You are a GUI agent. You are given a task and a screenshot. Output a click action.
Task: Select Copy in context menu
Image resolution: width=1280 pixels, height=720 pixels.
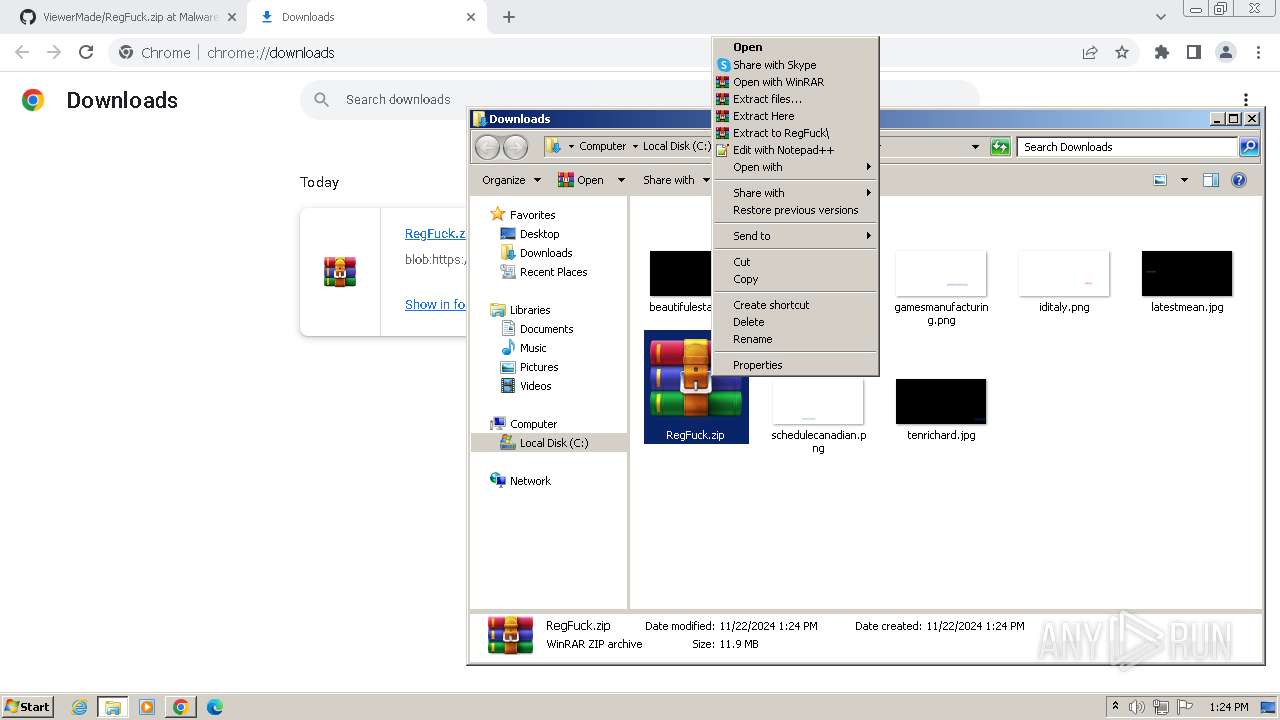pos(796,279)
